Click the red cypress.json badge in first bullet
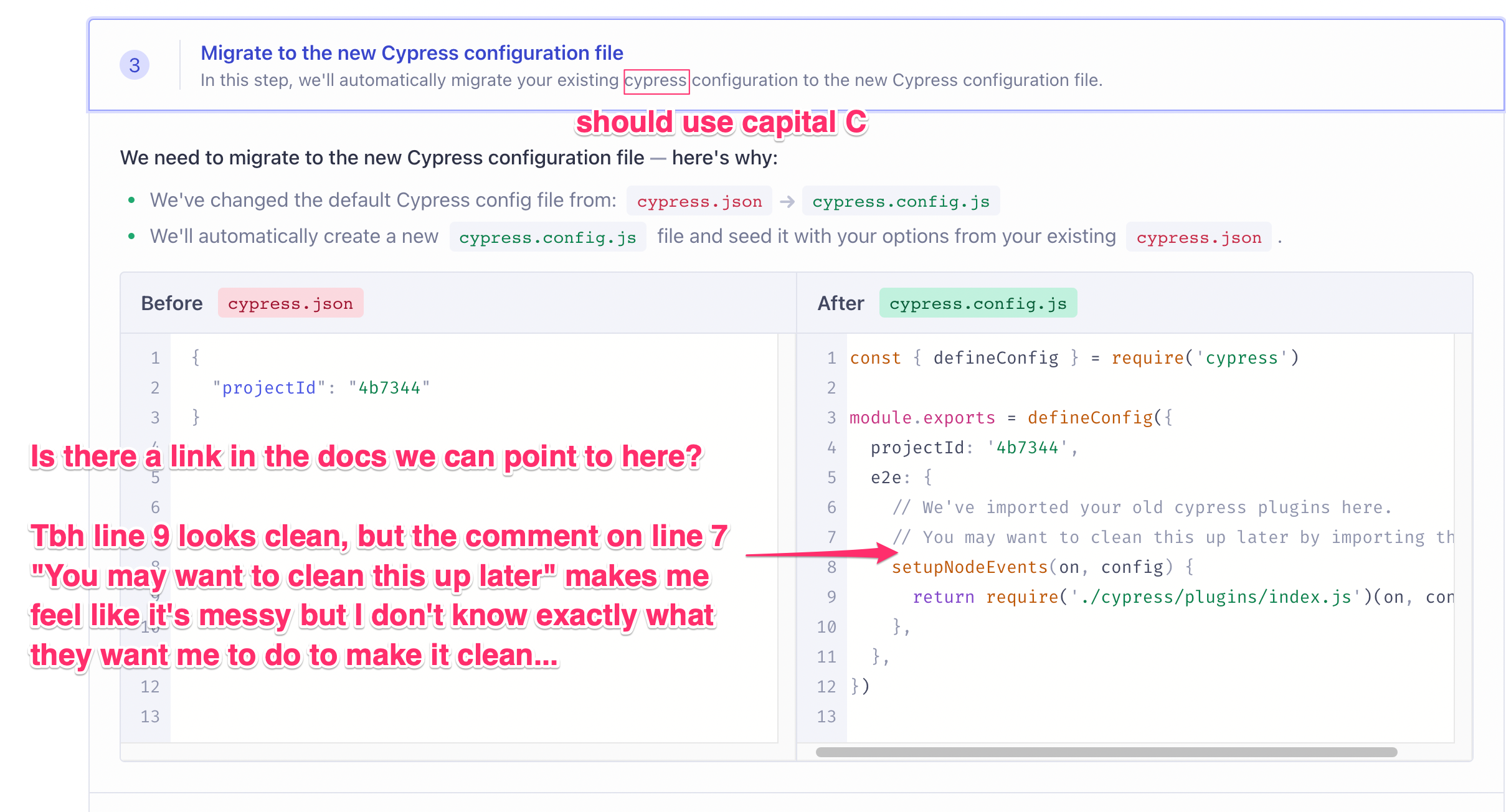This screenshot has height=812, width=1506. [x=699, y=202]
